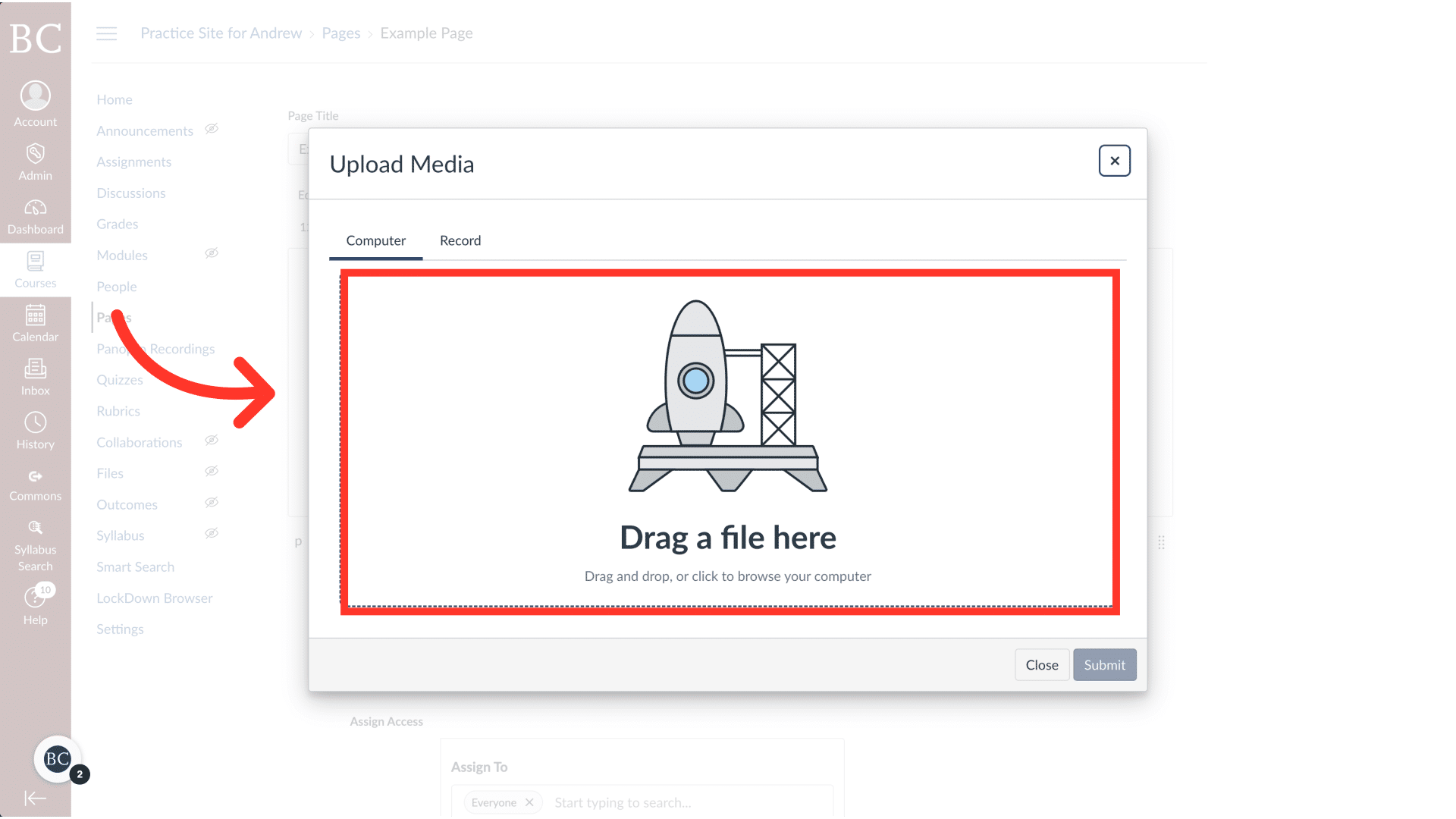
Task: Click the Courses icon
Action: click(35, 262)
